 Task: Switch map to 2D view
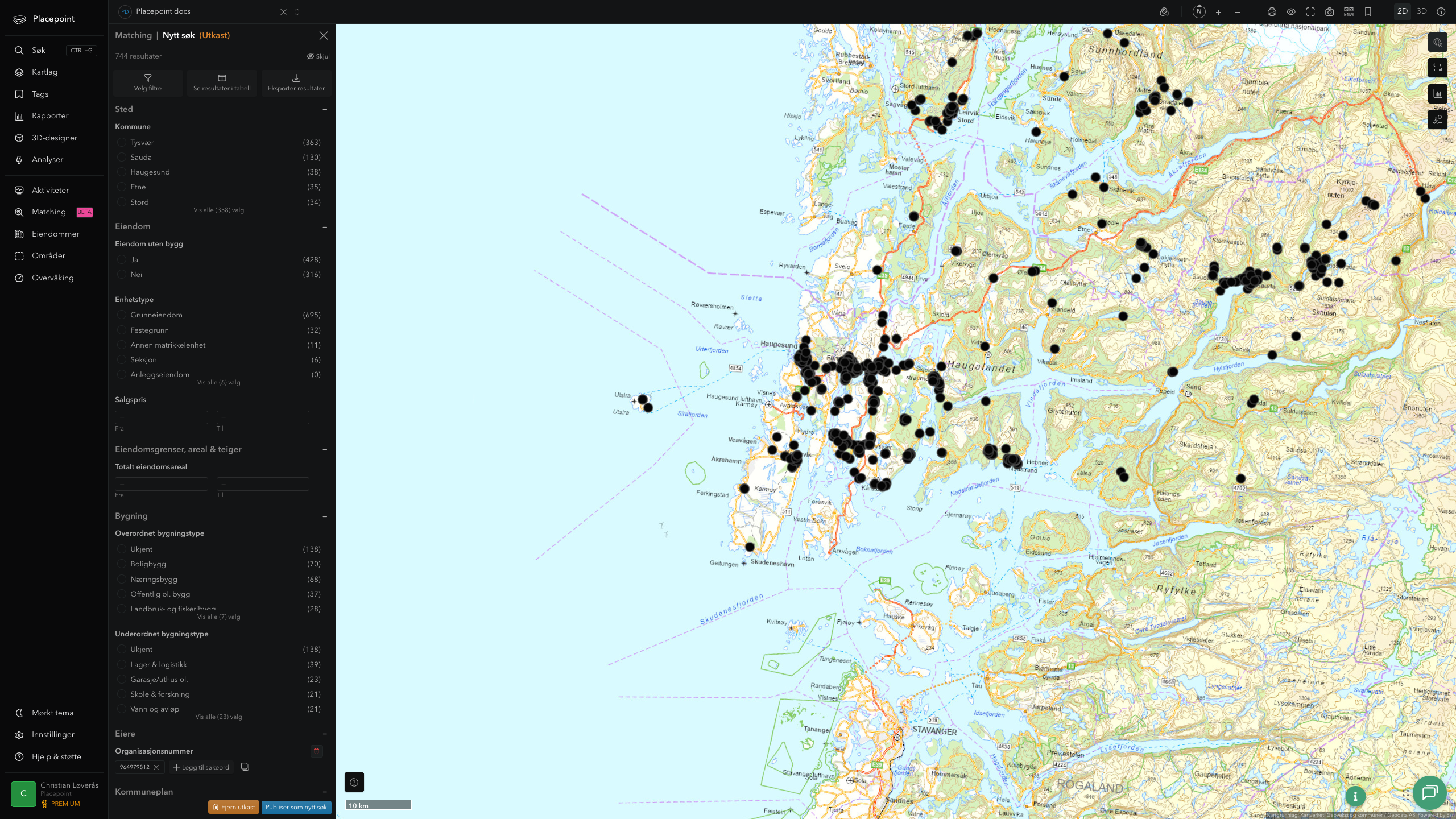[1402, 11]
